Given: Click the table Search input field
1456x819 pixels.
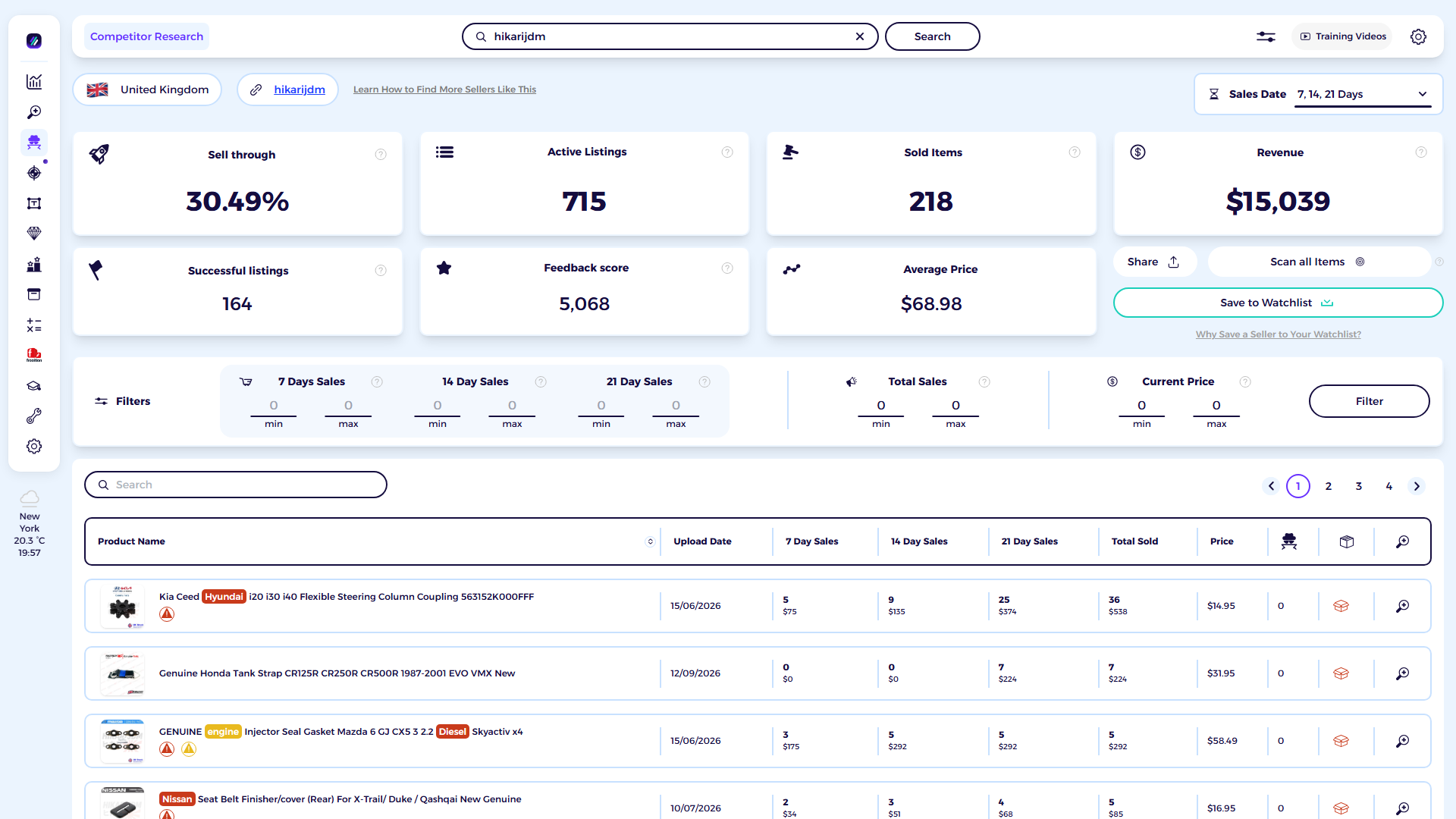Looking at the screenshot, I should 236,485.
